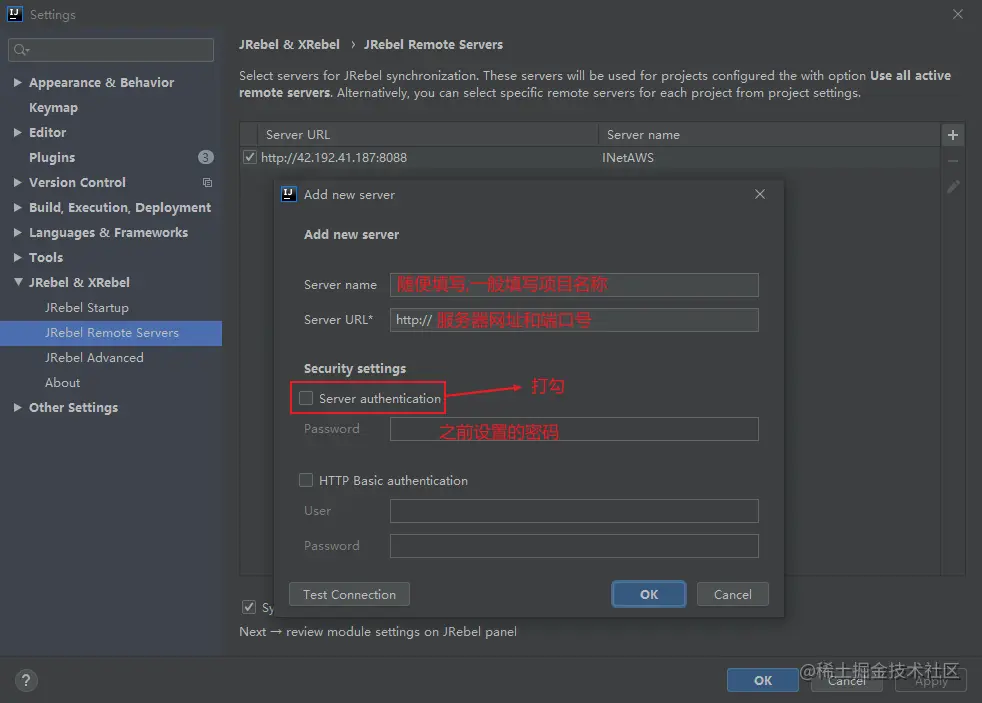Select JRebel Startup in the sidebar
The image size is (982, 703).
(x=86, y=308)
